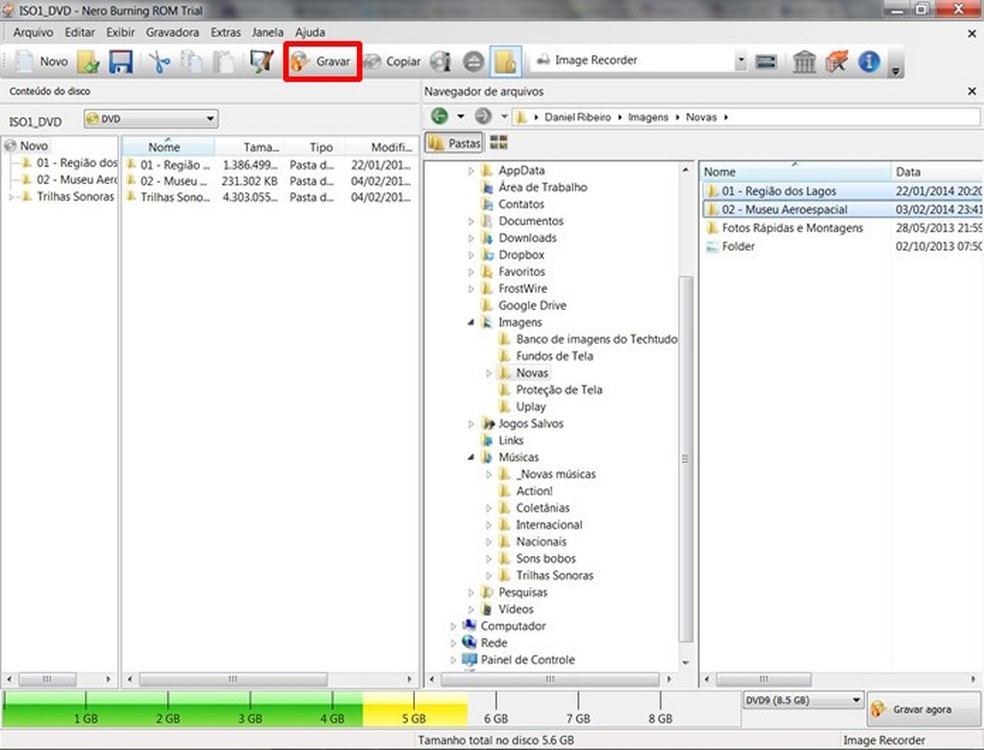The image size is (984, 750).
Task: Click the Open compilation folder icon
Action: [89, 61]
